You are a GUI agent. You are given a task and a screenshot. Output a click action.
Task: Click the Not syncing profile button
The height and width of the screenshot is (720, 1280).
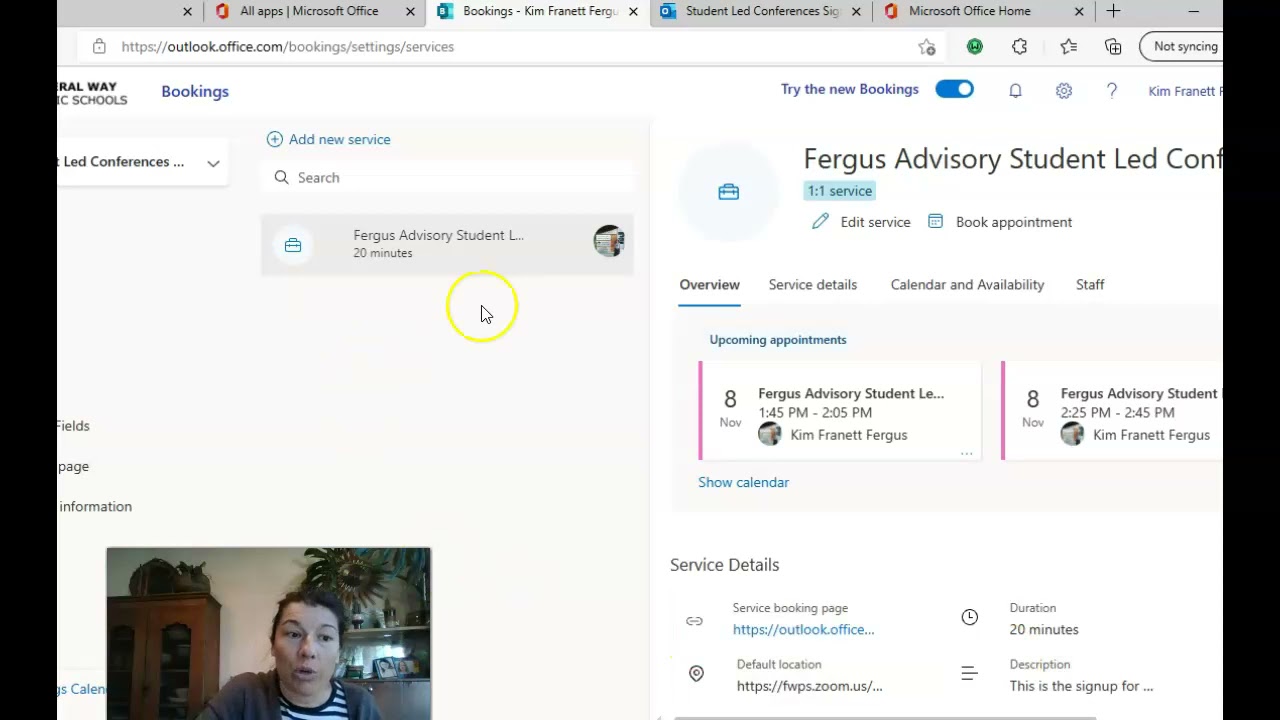[x=1180, y=46]
